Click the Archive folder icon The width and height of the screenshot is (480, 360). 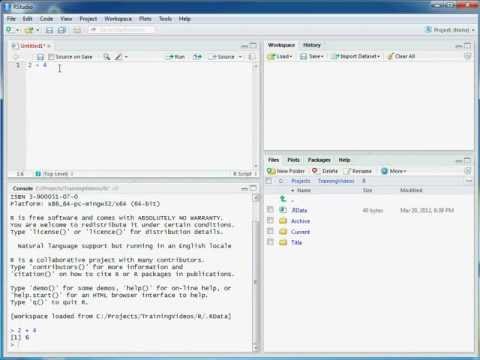283,221
